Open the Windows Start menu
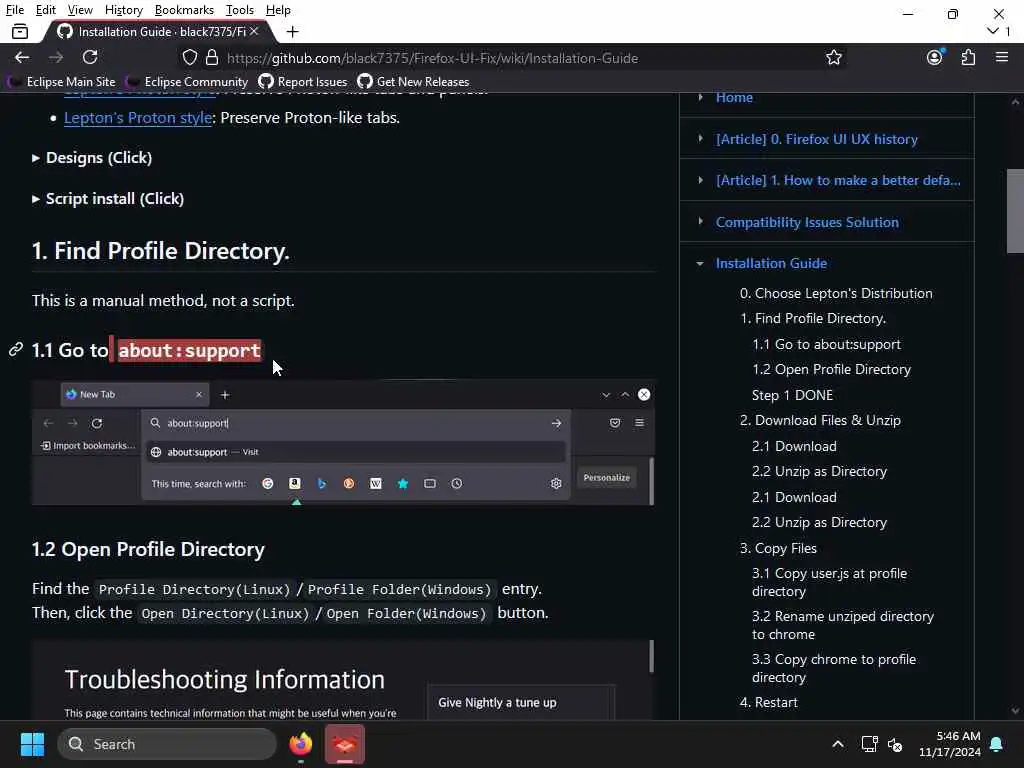This screenshot has height=768, width=1024. click(x=32, y=744)
